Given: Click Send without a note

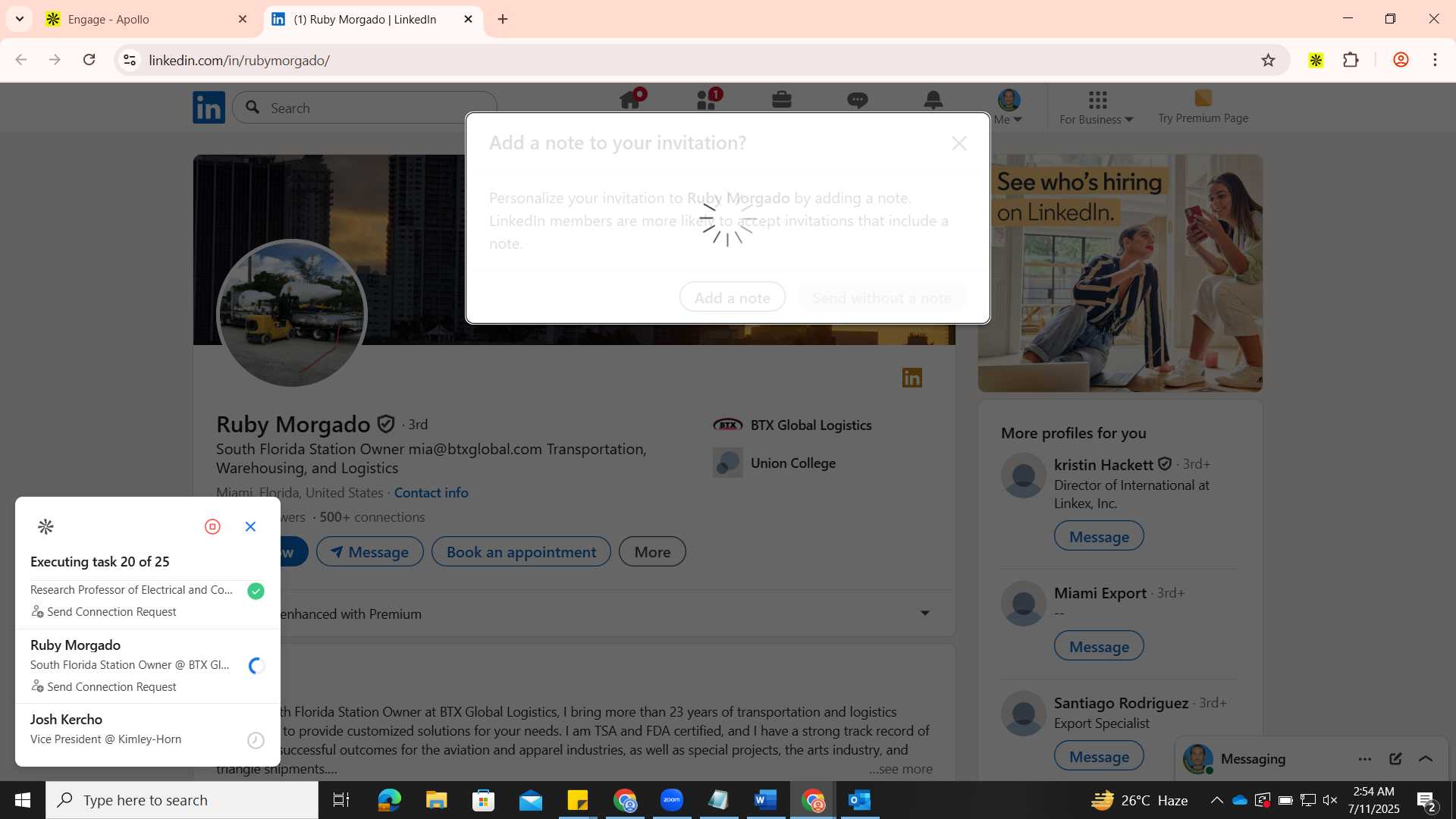Looking at the screenshot, I should [x=881, y=297].
